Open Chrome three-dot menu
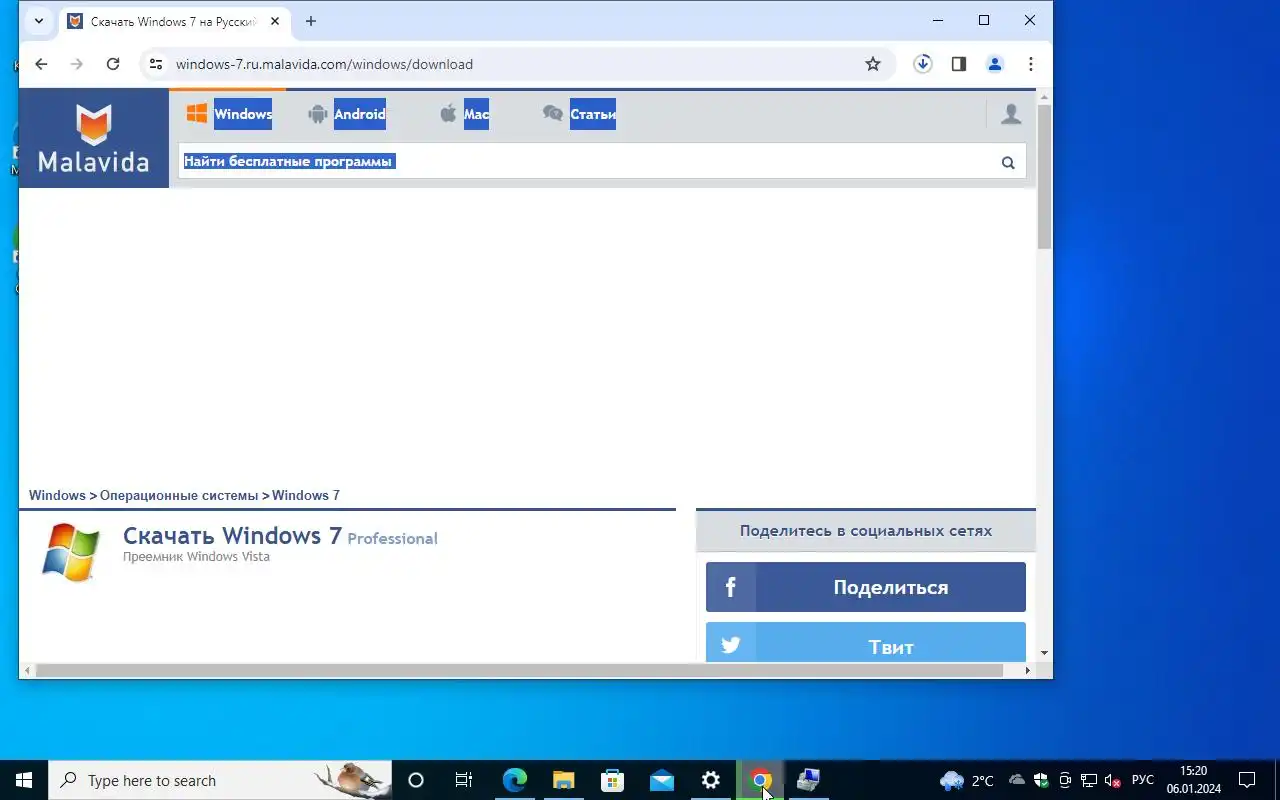The image size is (1280, 800). pyautogui.click(x=1031, y=64)
